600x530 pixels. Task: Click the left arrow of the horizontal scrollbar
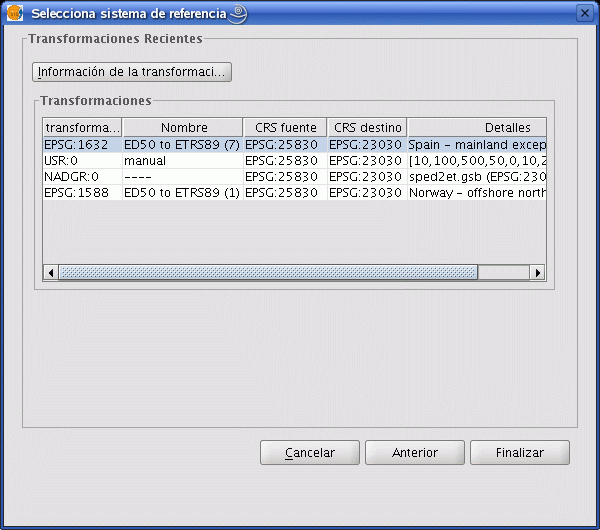click(51, 273)
